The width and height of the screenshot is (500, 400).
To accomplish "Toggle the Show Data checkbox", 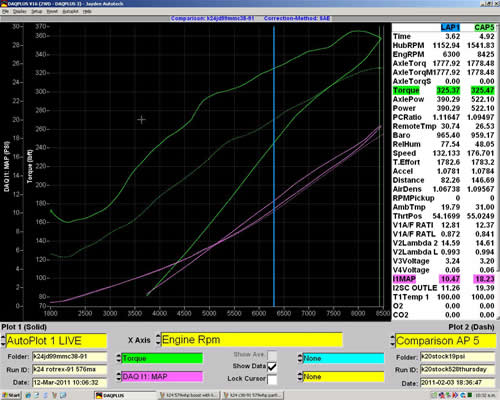I will click(x=272, y=367).
